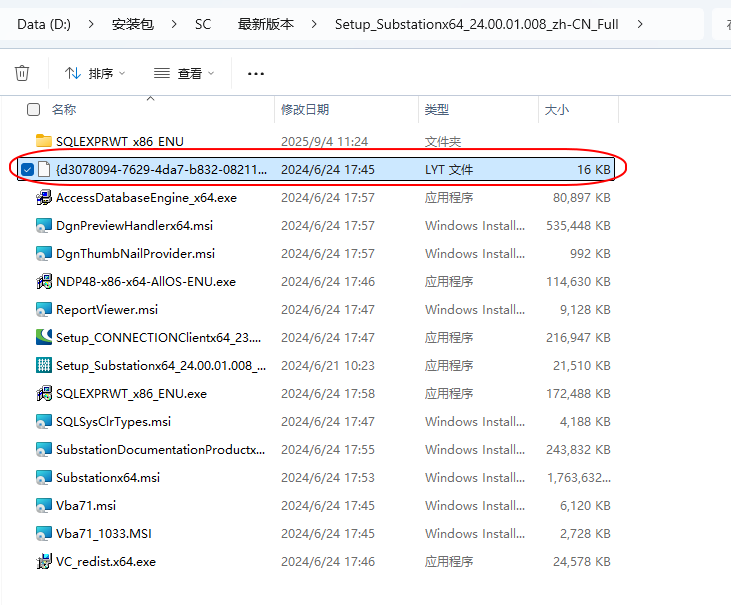Select file name AccessDatabaseEngine_x64.exe
This screenshot has height=605, width=731.
pyautogui.click(x=146, y=198)
